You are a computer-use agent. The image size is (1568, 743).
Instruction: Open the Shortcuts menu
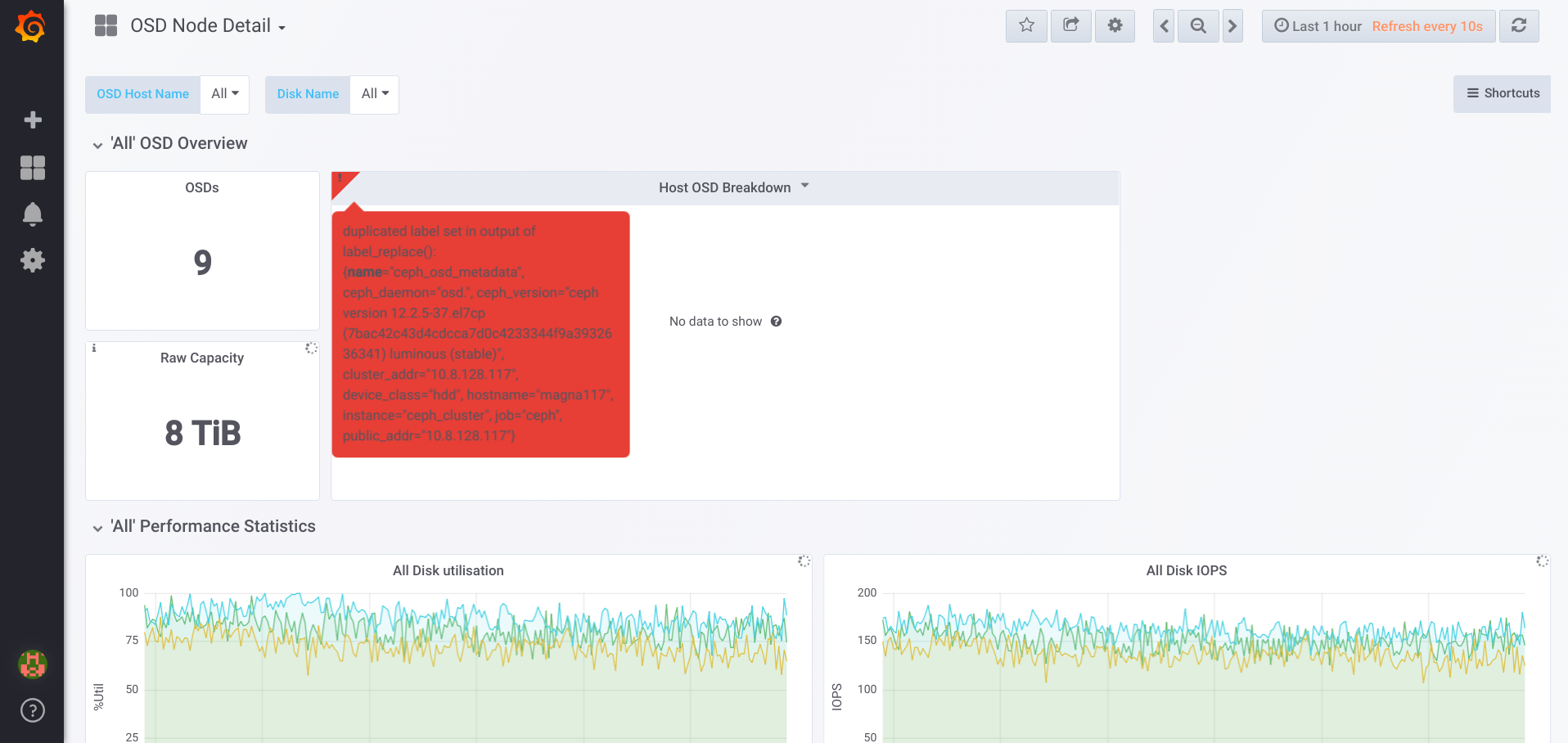(1502, 93)
